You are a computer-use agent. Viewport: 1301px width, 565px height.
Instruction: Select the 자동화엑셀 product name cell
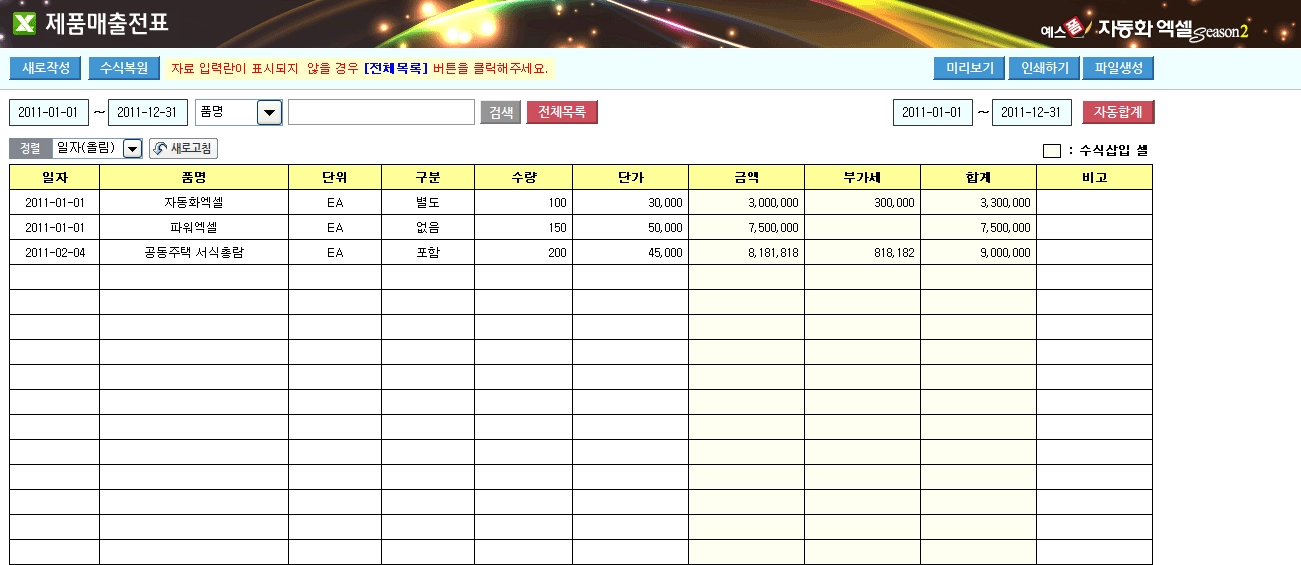(194, 202)
